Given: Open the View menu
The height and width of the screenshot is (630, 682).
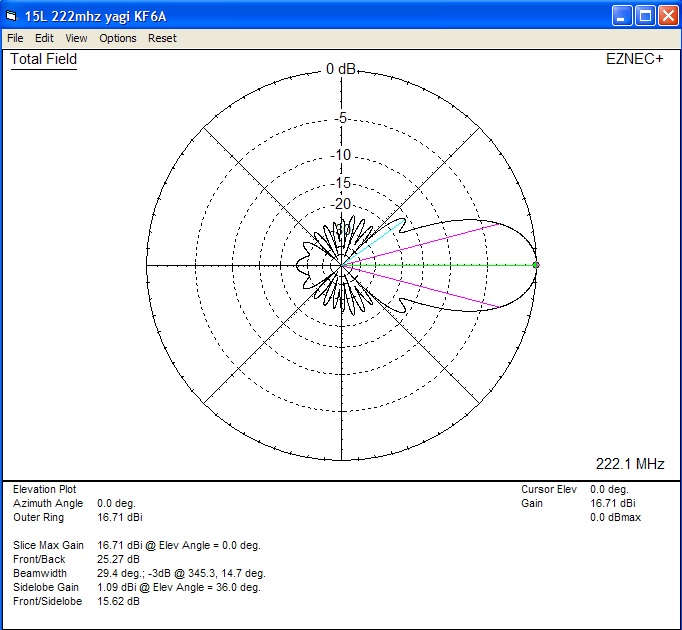Looking at the screenshot, I should (x=76, y=38).
